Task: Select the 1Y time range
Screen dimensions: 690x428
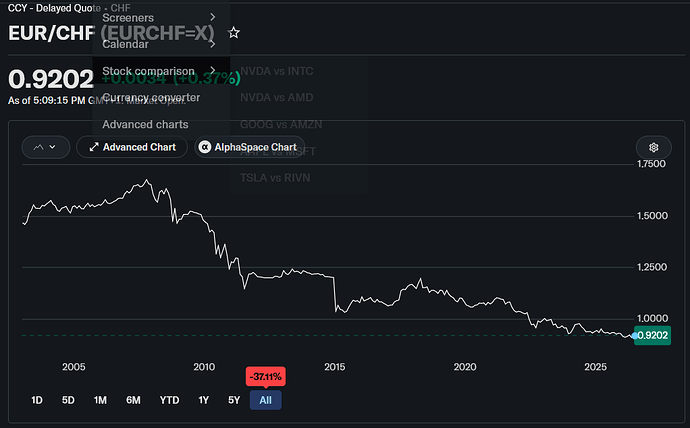Action: click(203, 400)
